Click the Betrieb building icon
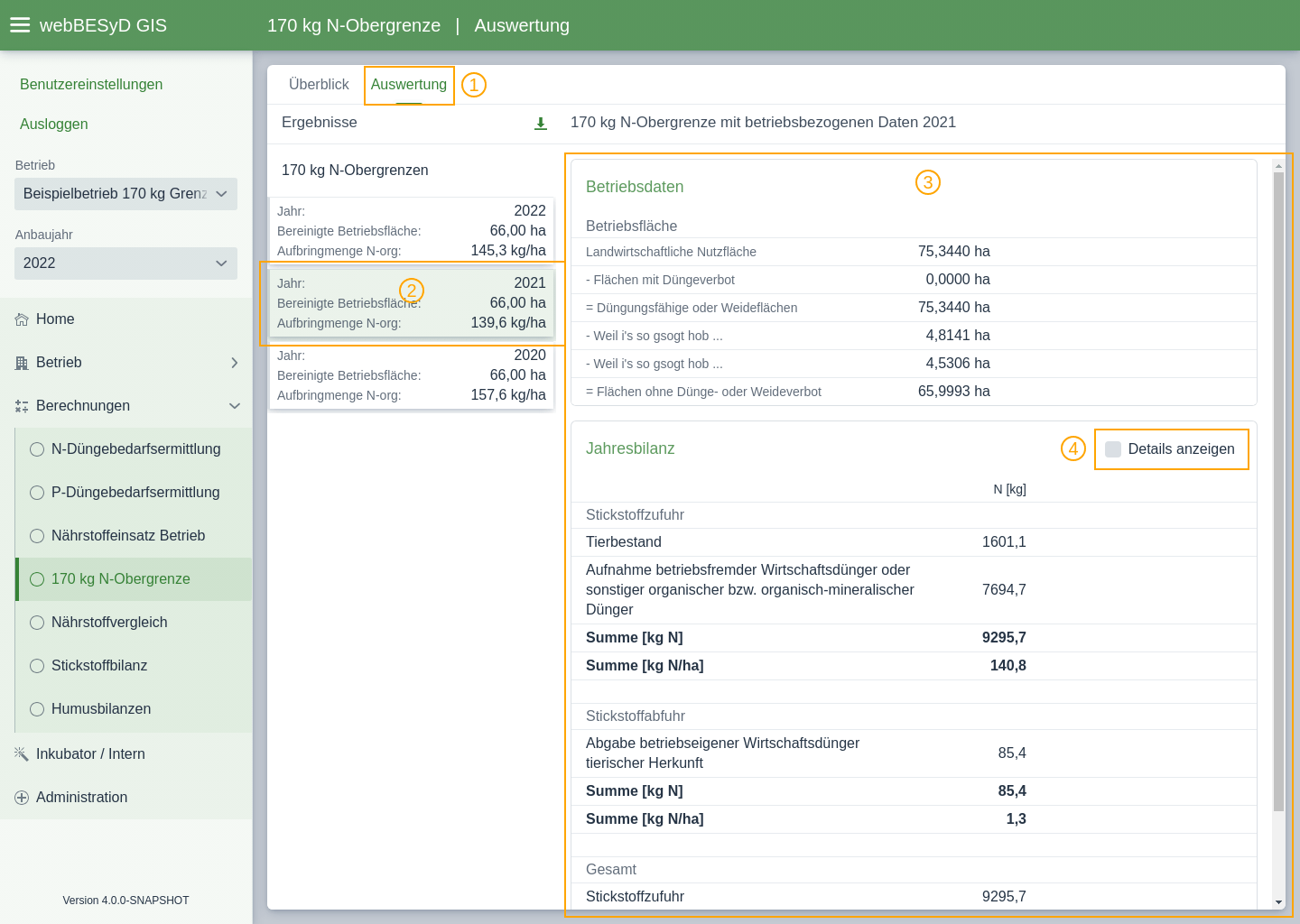1300x924 pixels. [22, 363]
